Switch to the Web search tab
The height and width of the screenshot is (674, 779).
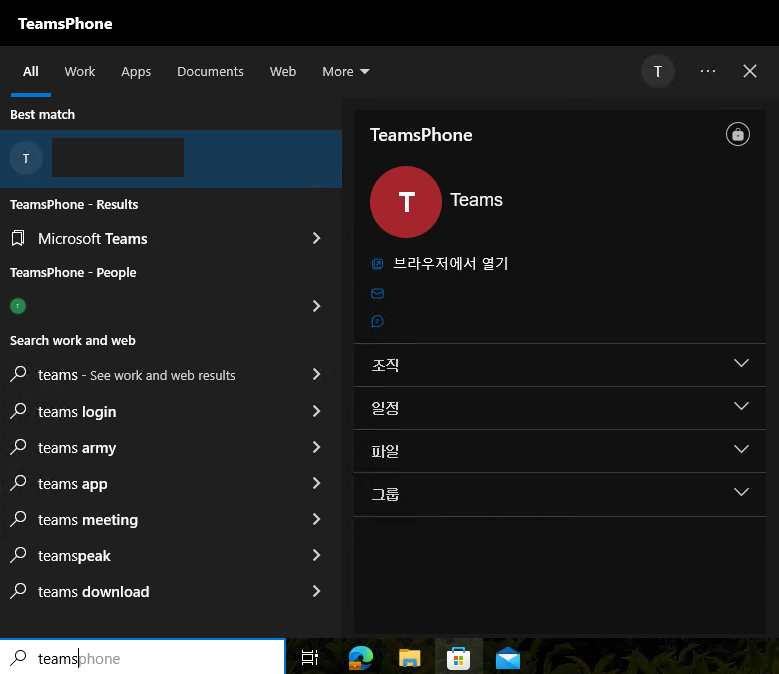tap(283, 72)
